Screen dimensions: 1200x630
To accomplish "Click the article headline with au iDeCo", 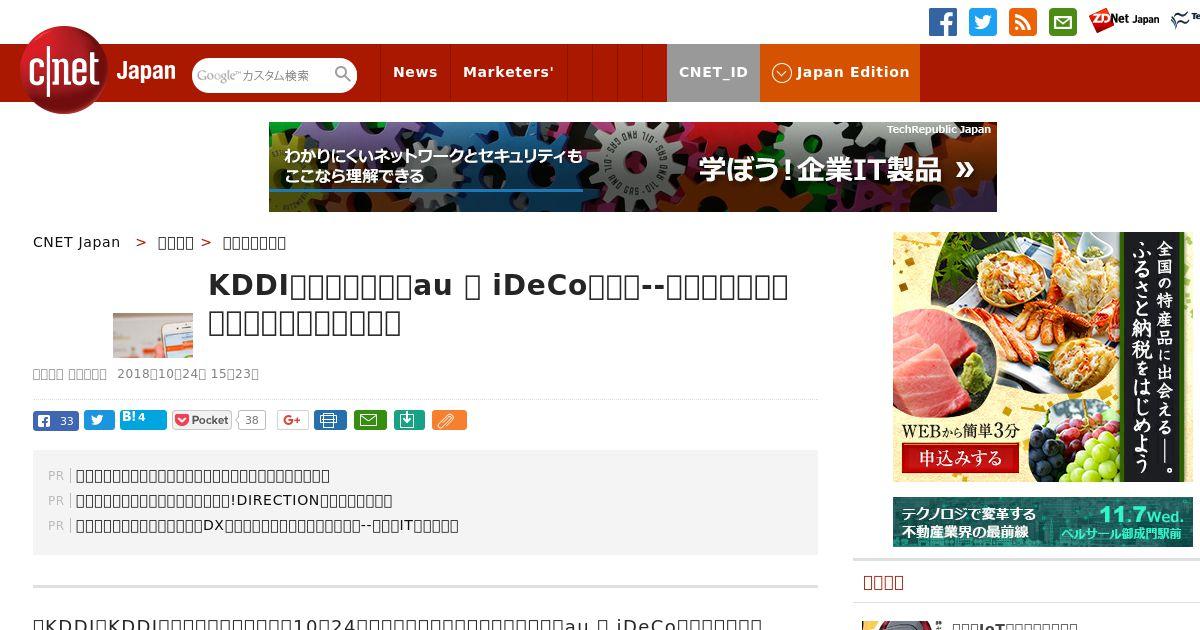I will click(x=498, y=304).
